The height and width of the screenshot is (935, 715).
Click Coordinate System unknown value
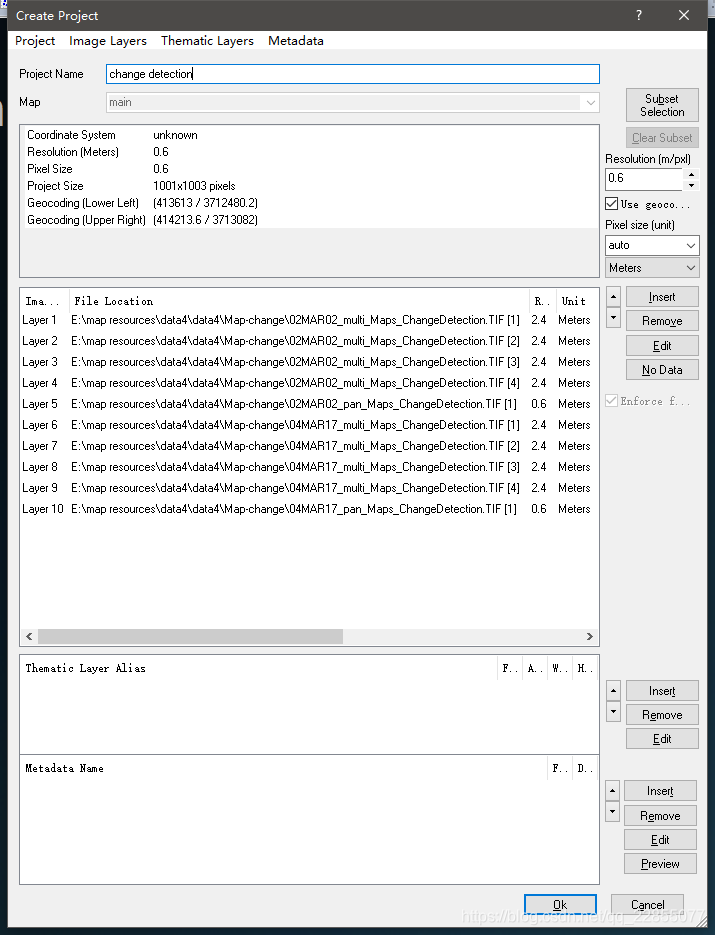tap(175, 135)
